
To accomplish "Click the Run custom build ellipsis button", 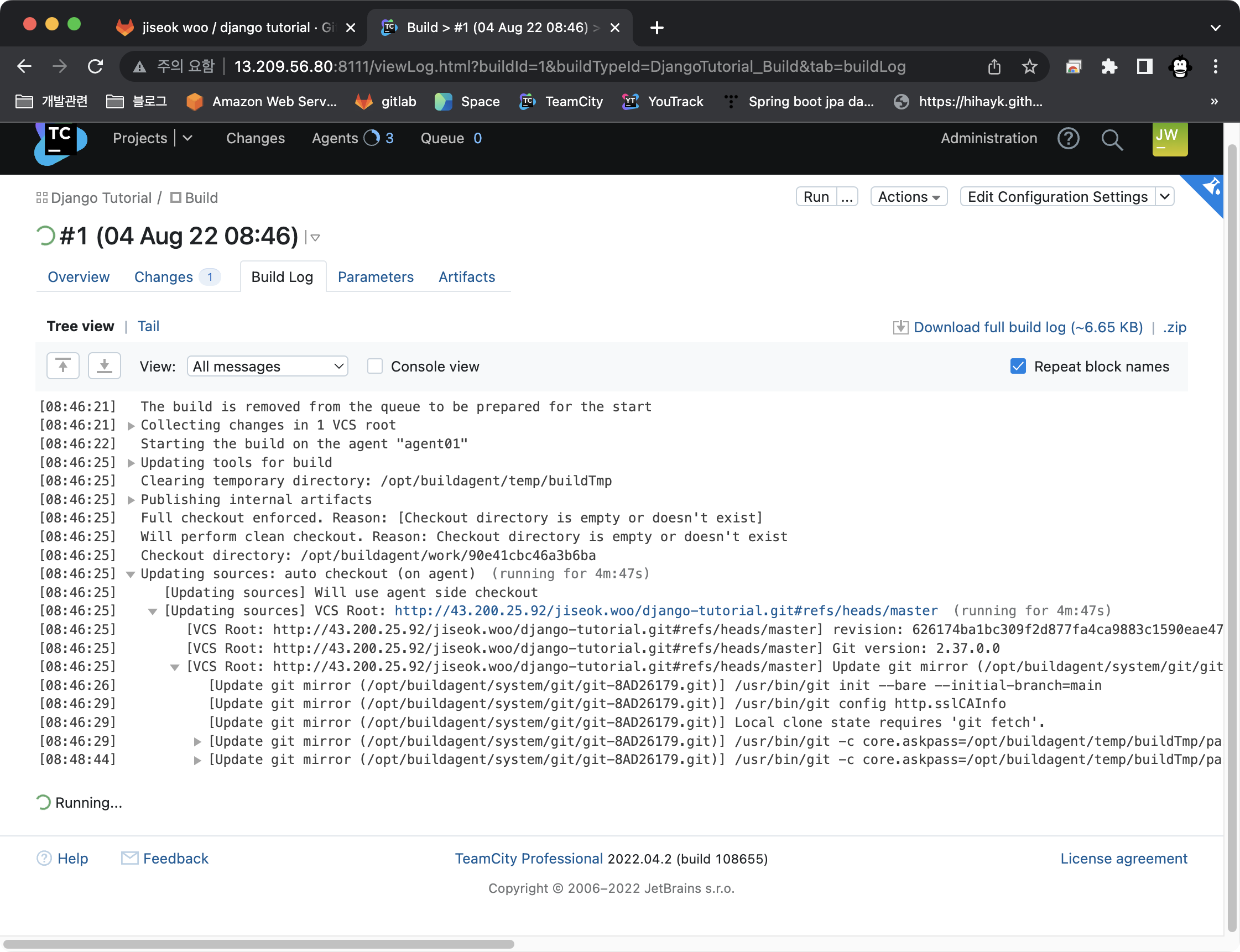I will coord(847,197).
